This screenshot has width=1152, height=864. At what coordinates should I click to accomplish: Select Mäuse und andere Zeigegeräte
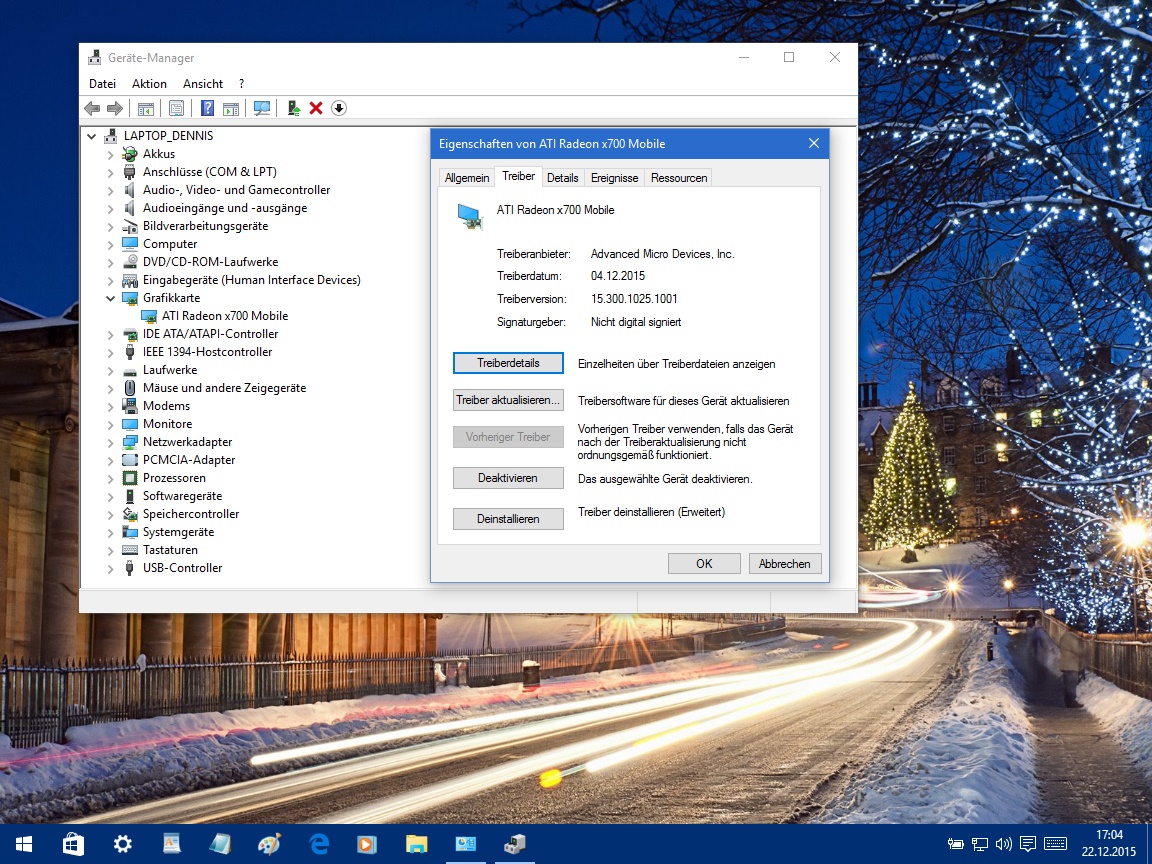224,388
